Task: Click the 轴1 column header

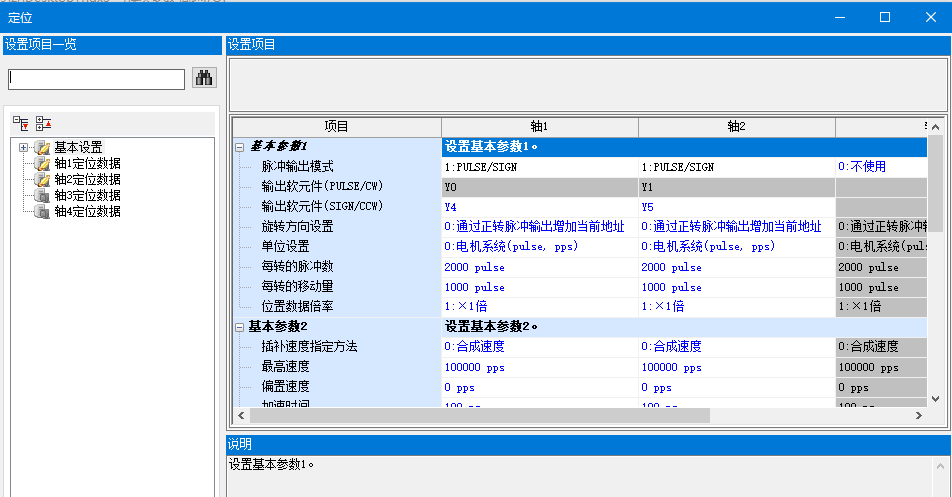Action: click(x=539, y=126)
